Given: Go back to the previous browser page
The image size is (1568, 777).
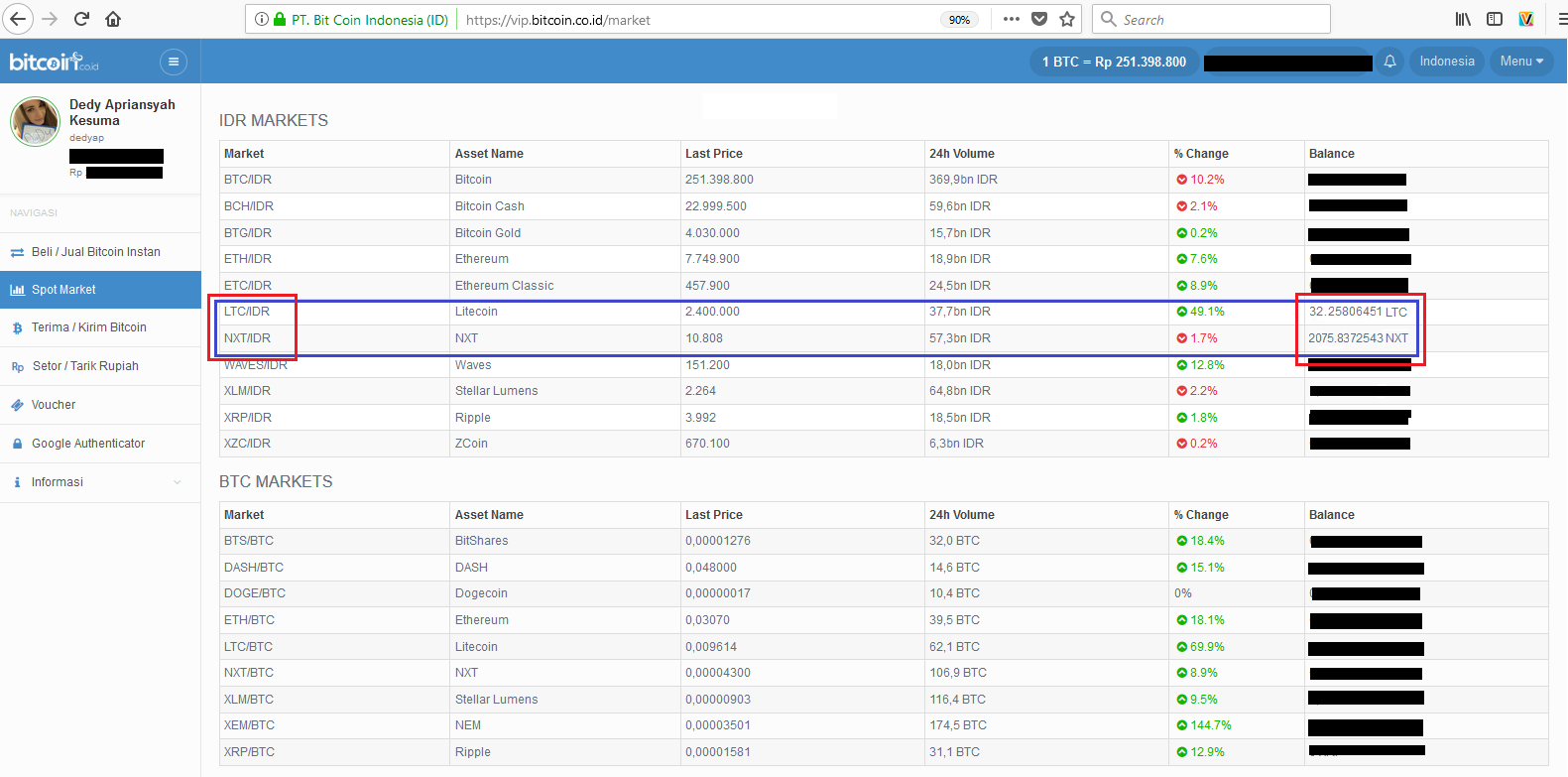Looking at the screenshot, I should 19,19.
